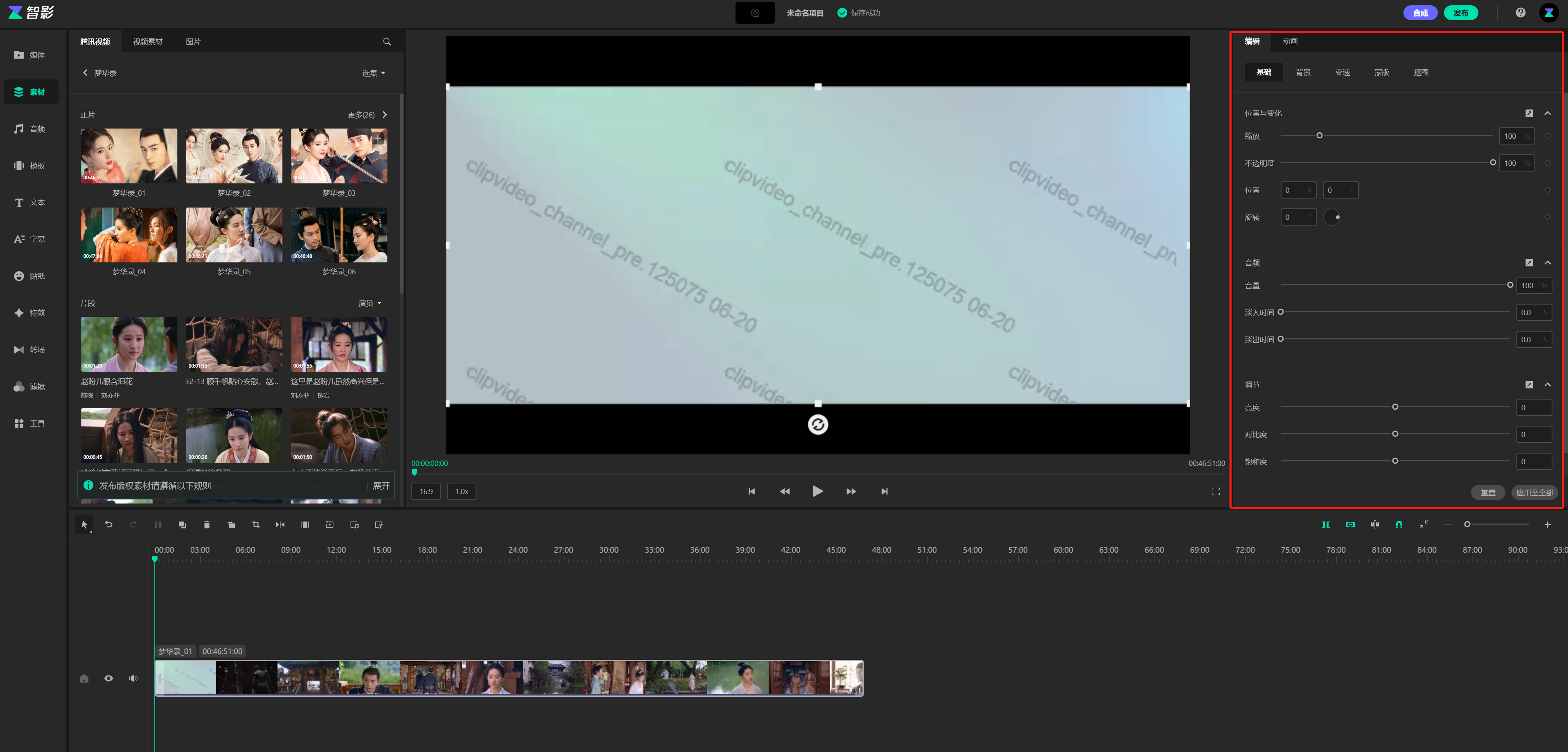The height and width of the screenshot is (752, 1568).
Task: Click the 应用至全部 button
Action: (1534, 492)
